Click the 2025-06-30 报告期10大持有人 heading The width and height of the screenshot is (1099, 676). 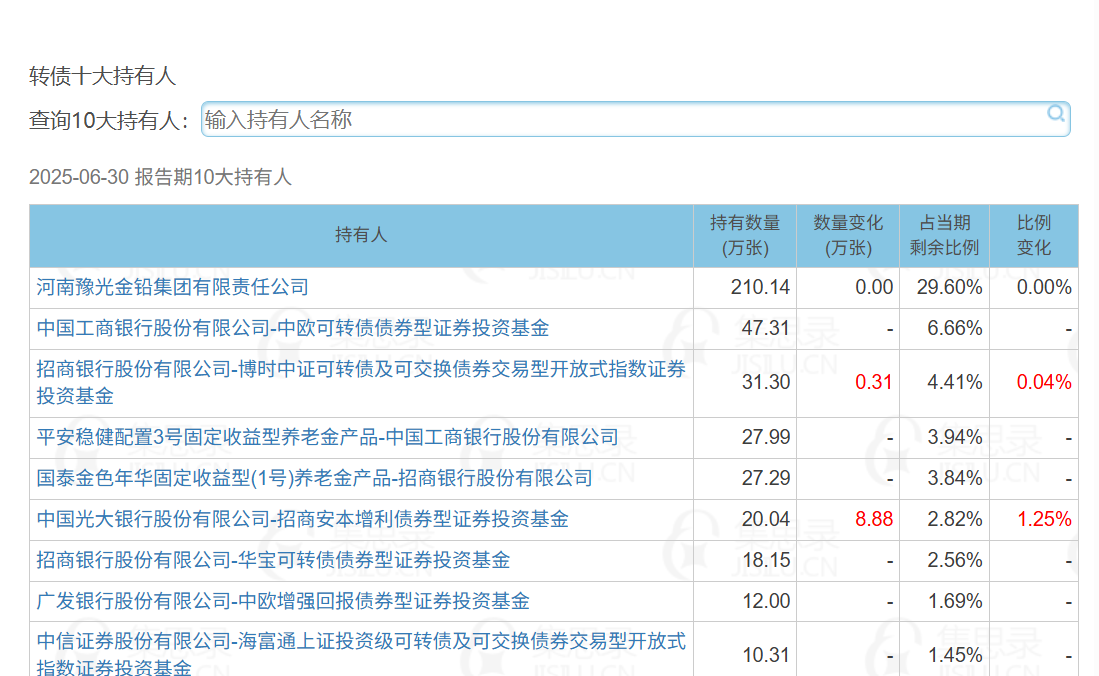160,177
